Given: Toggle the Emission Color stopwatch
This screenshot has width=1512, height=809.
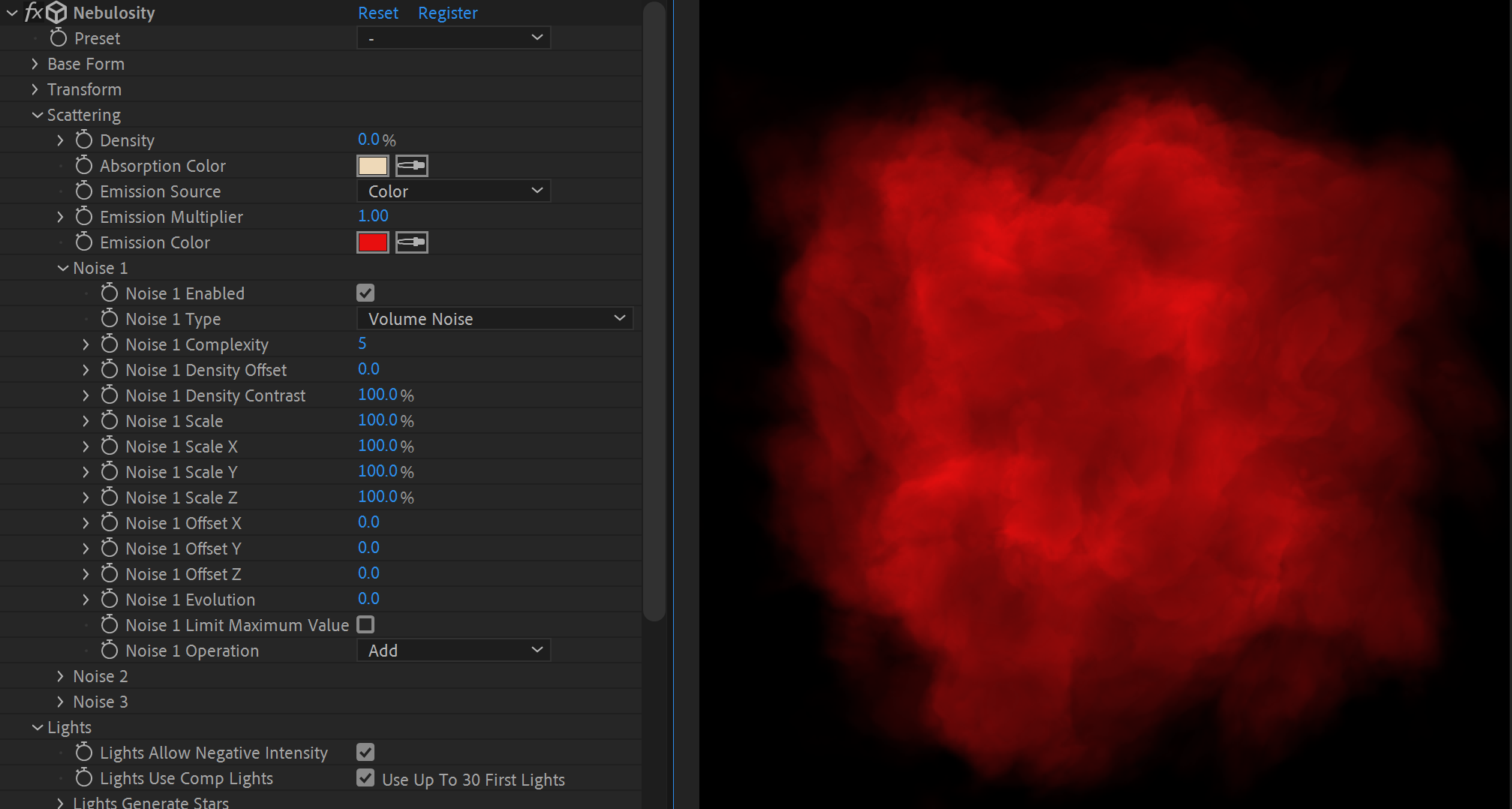Looking at the screenshot, I should [x=84, y=242].
